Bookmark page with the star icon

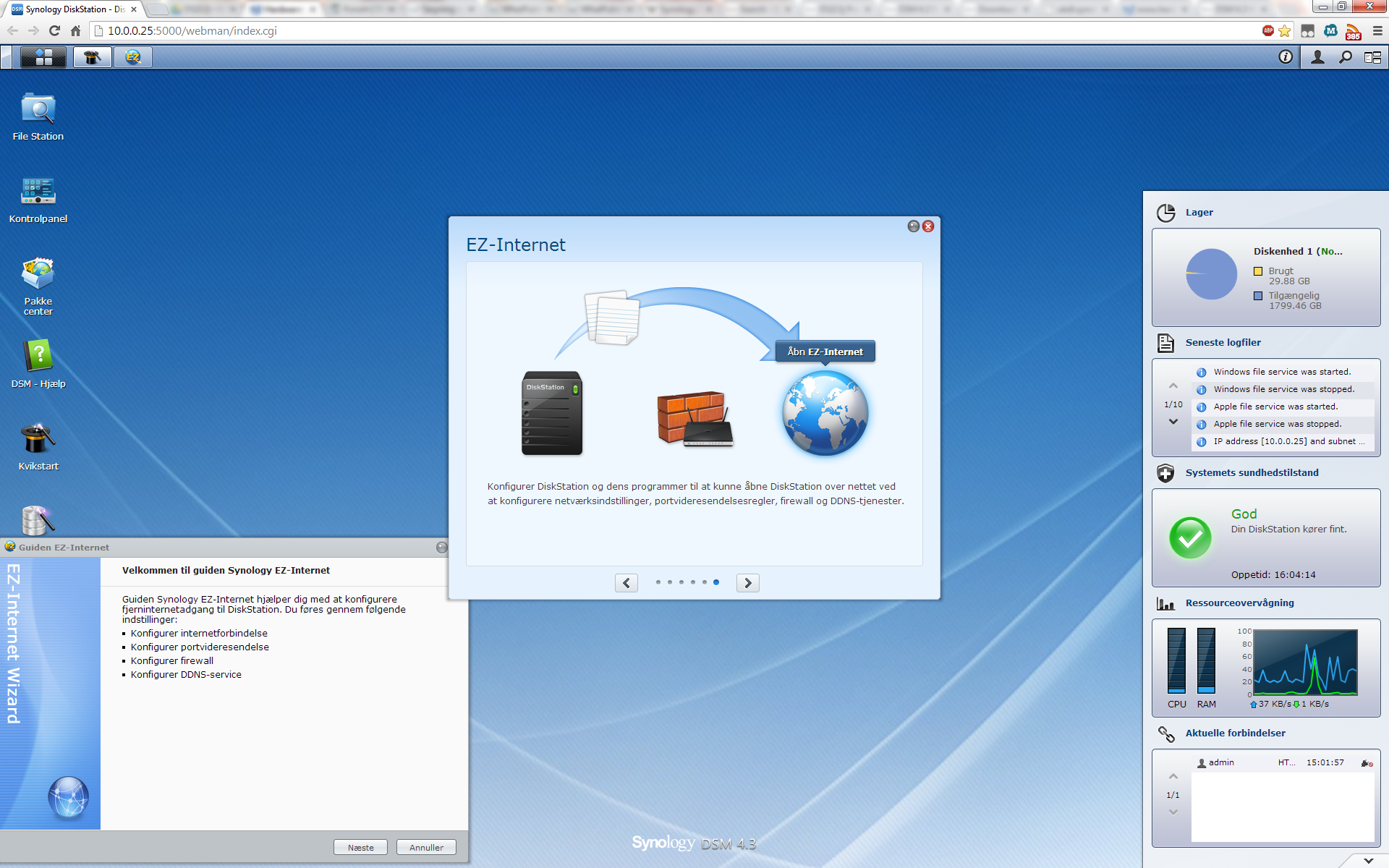click(x=1285, y=30)
